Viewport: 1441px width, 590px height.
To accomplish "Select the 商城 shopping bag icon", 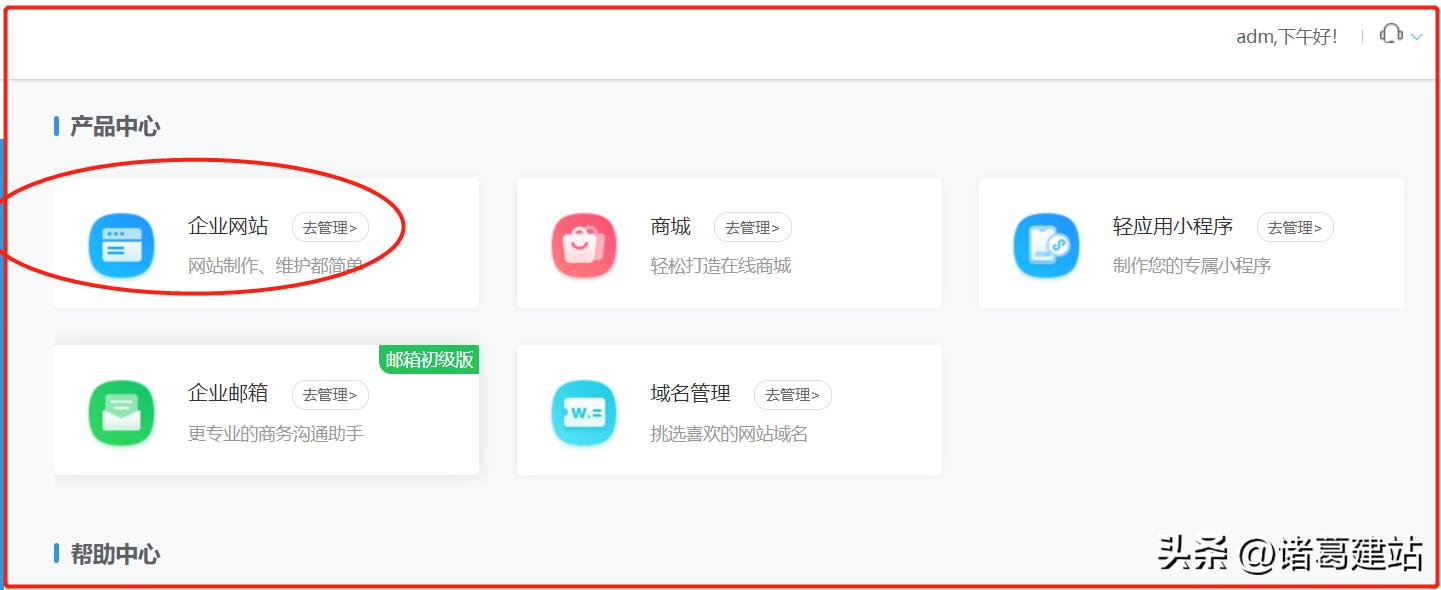I will point(583,243).
